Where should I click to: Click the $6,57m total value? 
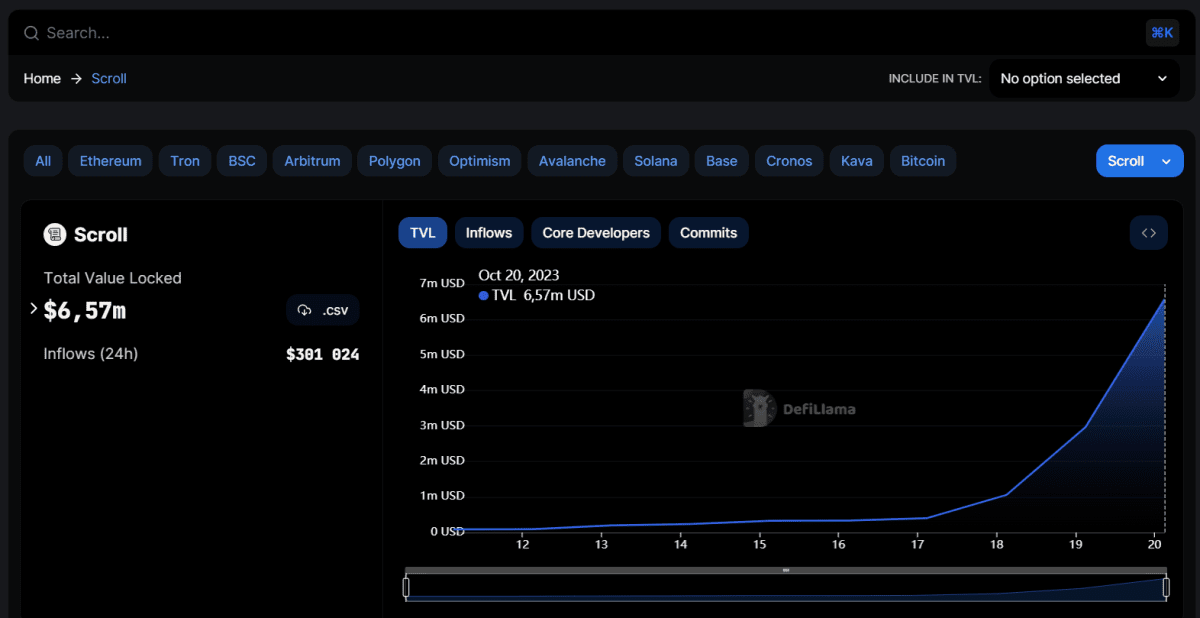click(x=85, y=310)
